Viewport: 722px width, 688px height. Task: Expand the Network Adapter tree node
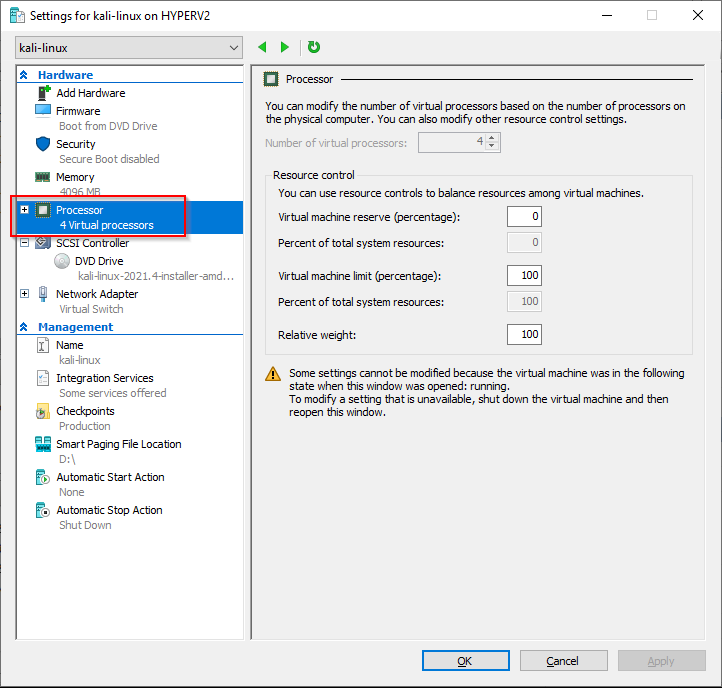25,294
